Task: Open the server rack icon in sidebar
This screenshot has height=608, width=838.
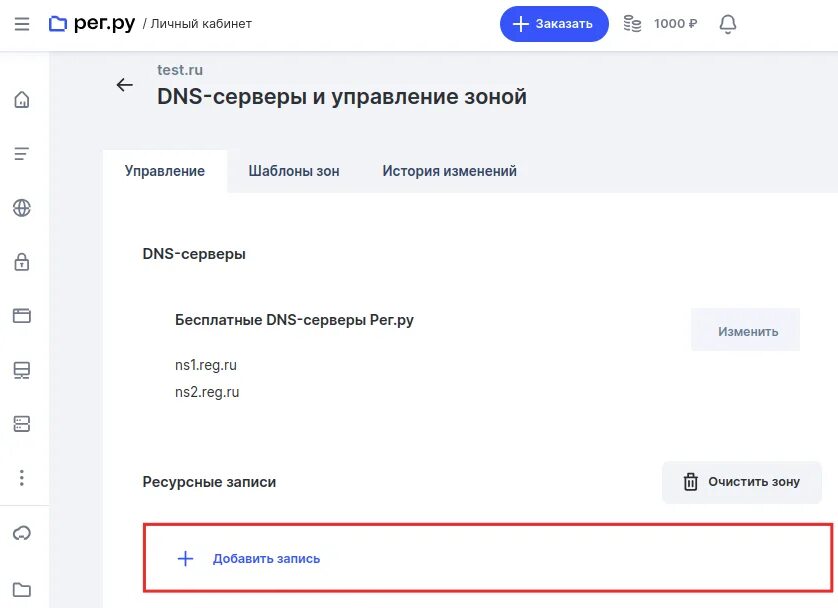Action: tap(22, 424)
